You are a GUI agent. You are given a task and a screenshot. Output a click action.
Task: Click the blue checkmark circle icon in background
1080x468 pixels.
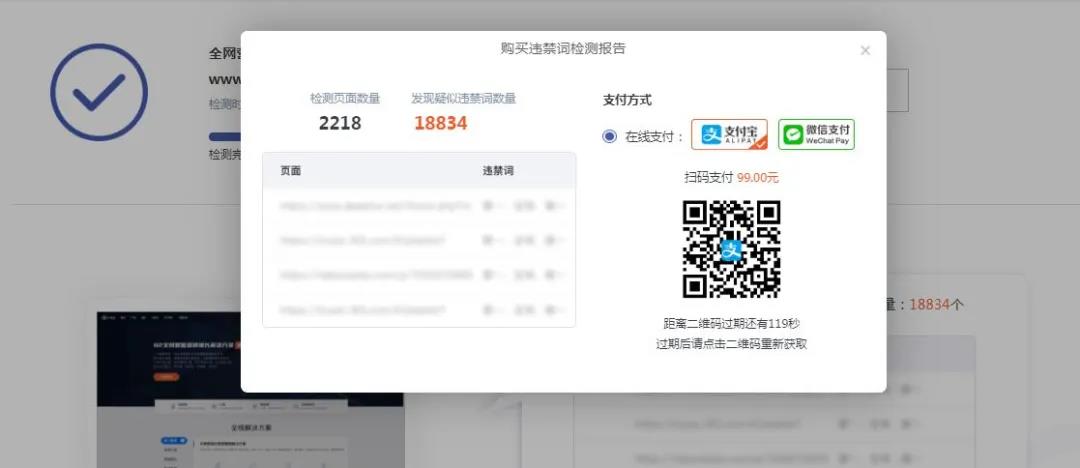point(99,92)
